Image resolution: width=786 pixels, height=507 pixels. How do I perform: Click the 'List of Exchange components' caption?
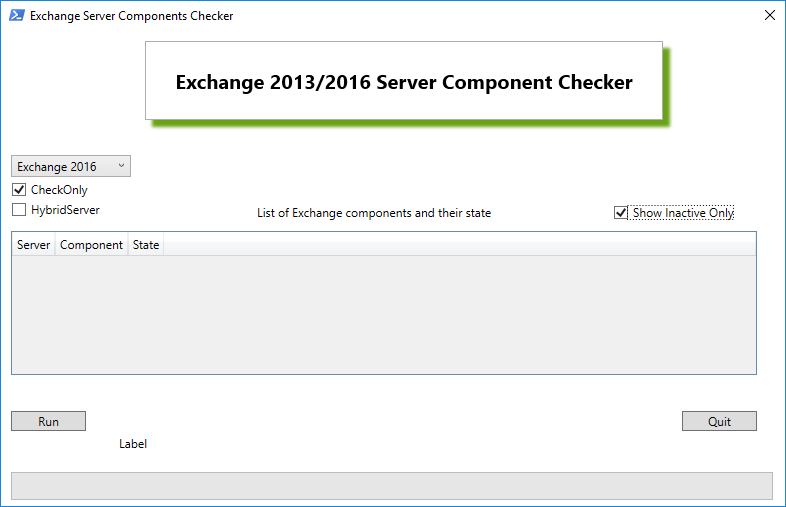coord(374,213)
